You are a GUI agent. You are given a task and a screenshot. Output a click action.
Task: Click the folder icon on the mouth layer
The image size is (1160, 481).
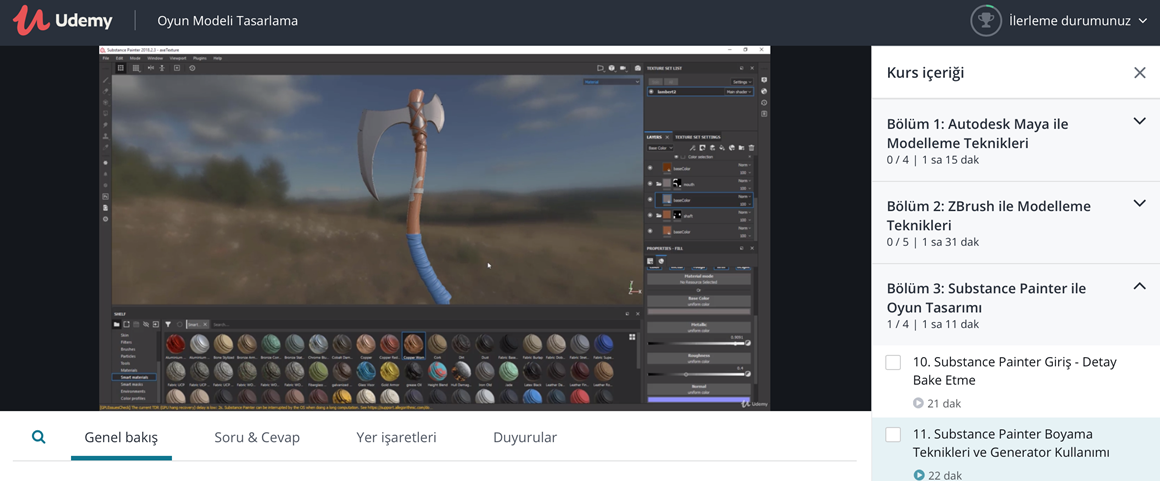click(658, 184)
